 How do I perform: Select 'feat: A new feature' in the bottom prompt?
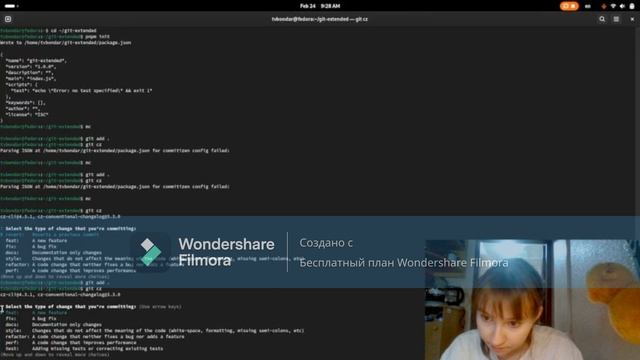(36, 313)
